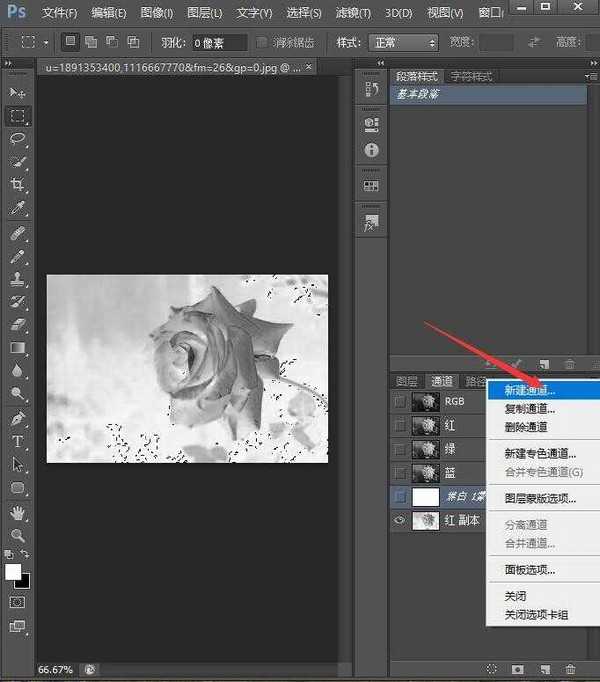Switch to the 图层 tab

point(407,381)
